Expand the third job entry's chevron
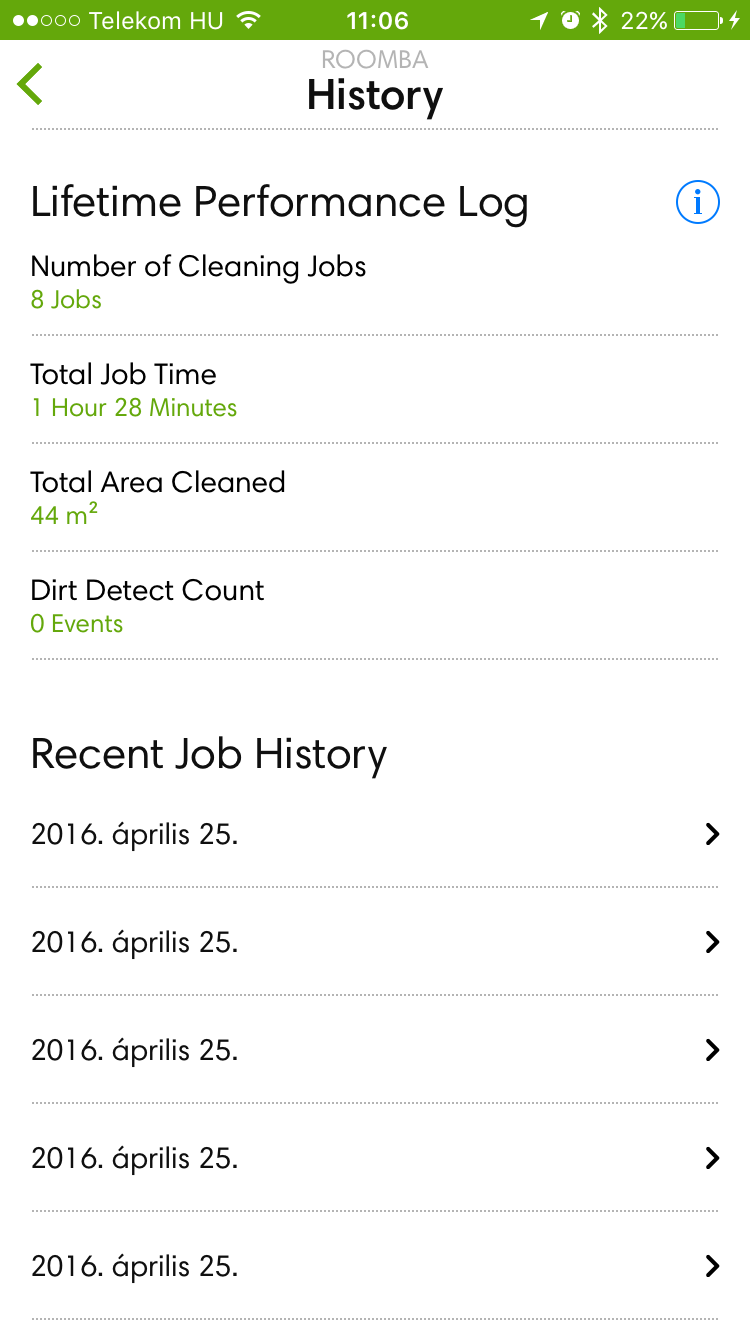 (712, 1050)
